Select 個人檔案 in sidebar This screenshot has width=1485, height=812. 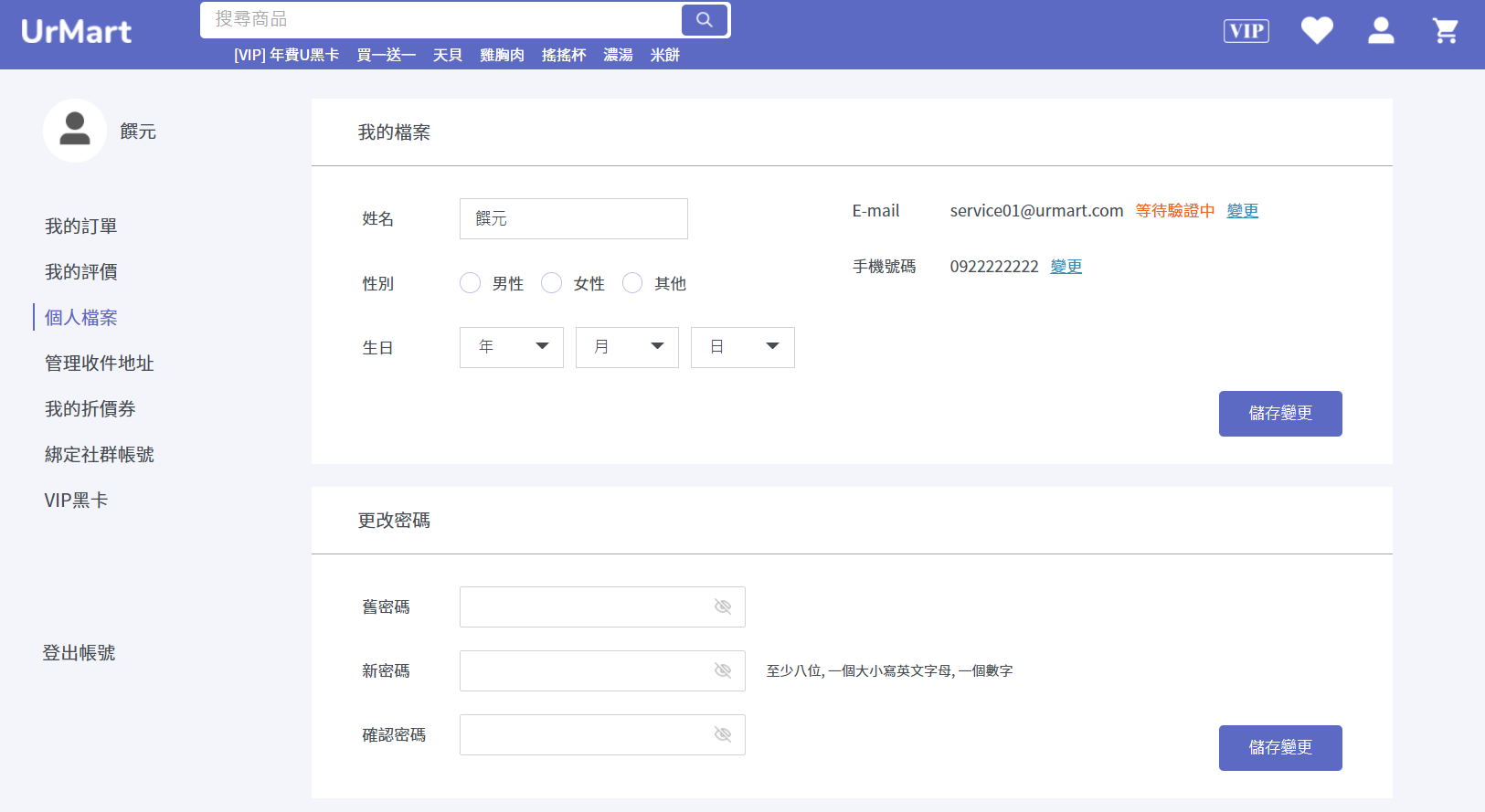81,318
